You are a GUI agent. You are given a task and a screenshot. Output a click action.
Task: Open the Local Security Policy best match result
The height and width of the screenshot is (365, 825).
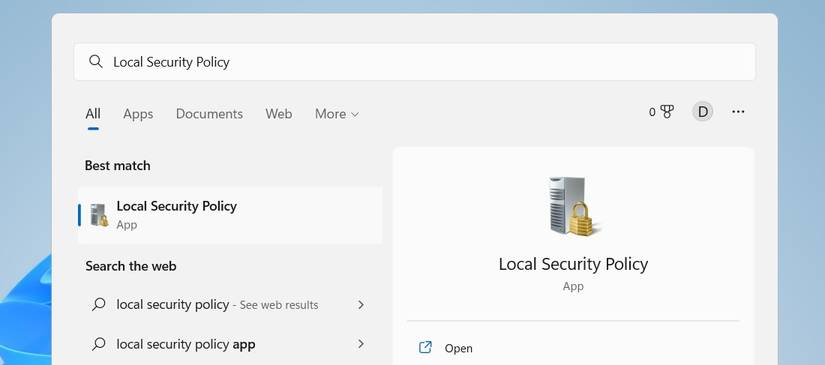pyautogui.click(x=230, y=215)
